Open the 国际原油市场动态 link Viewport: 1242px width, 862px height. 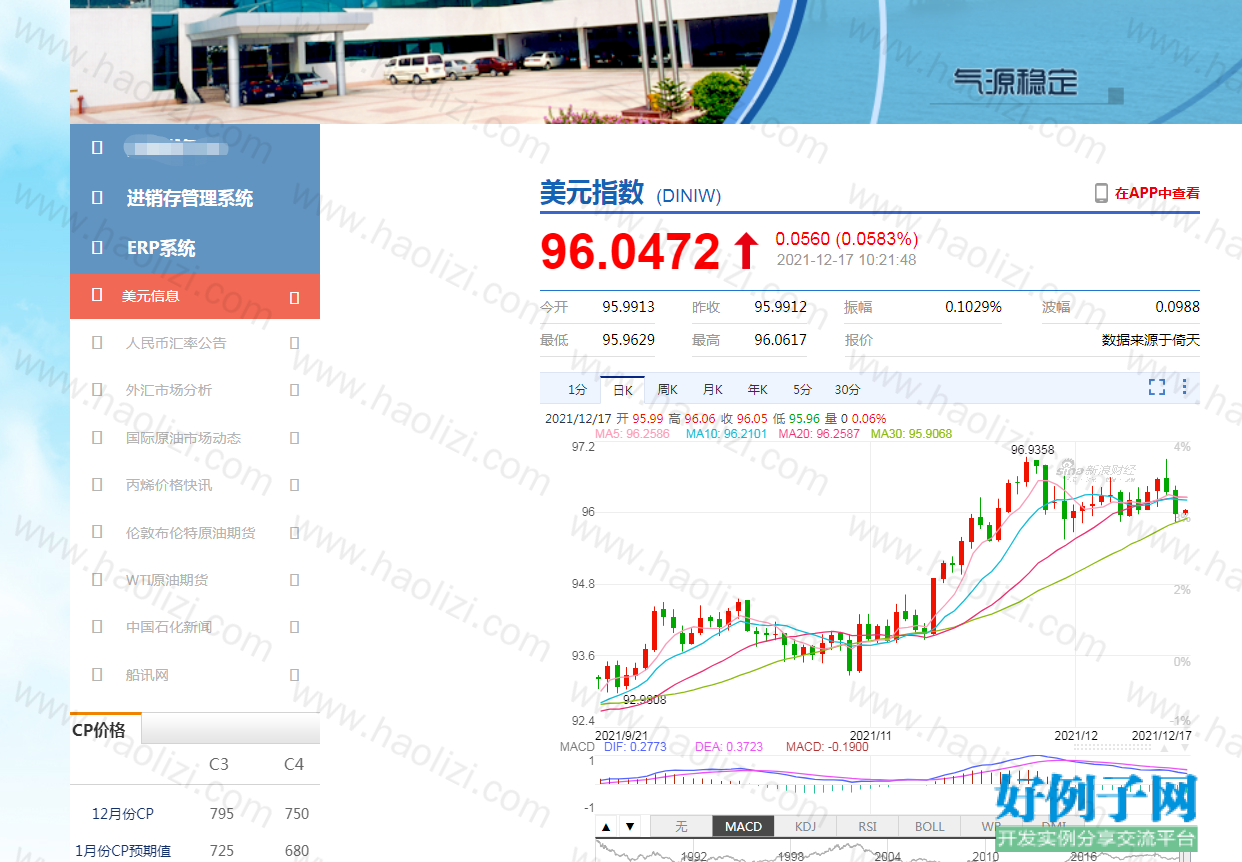(183, 438)
